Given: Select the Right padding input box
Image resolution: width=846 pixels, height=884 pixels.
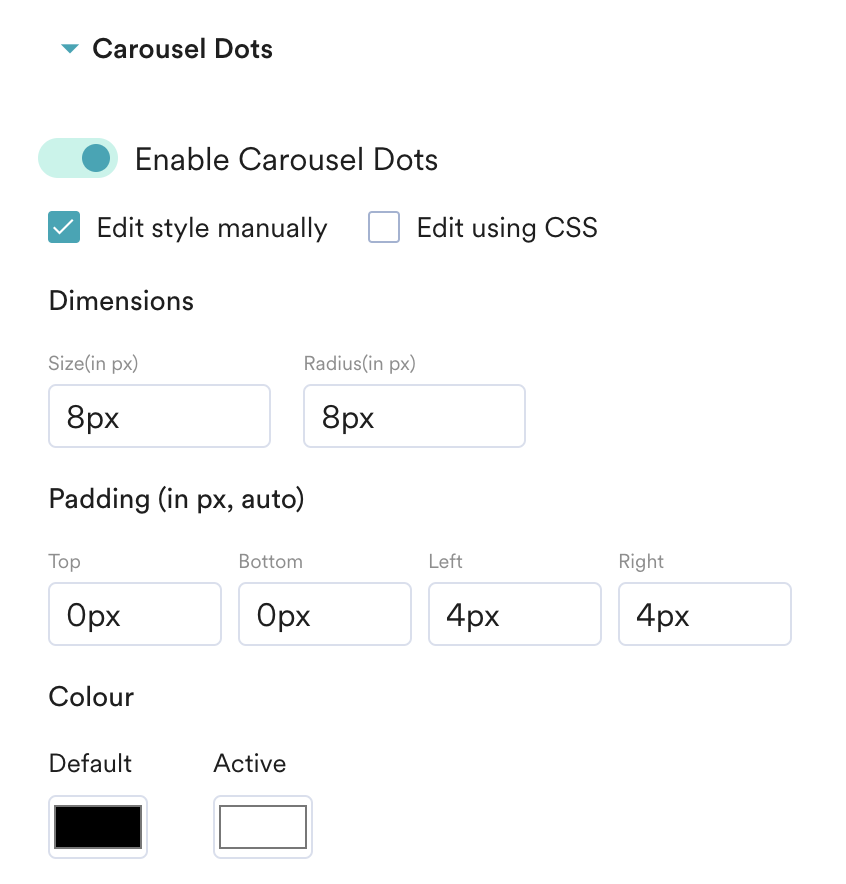Looking at the screenshot, I should pos(705,615).
